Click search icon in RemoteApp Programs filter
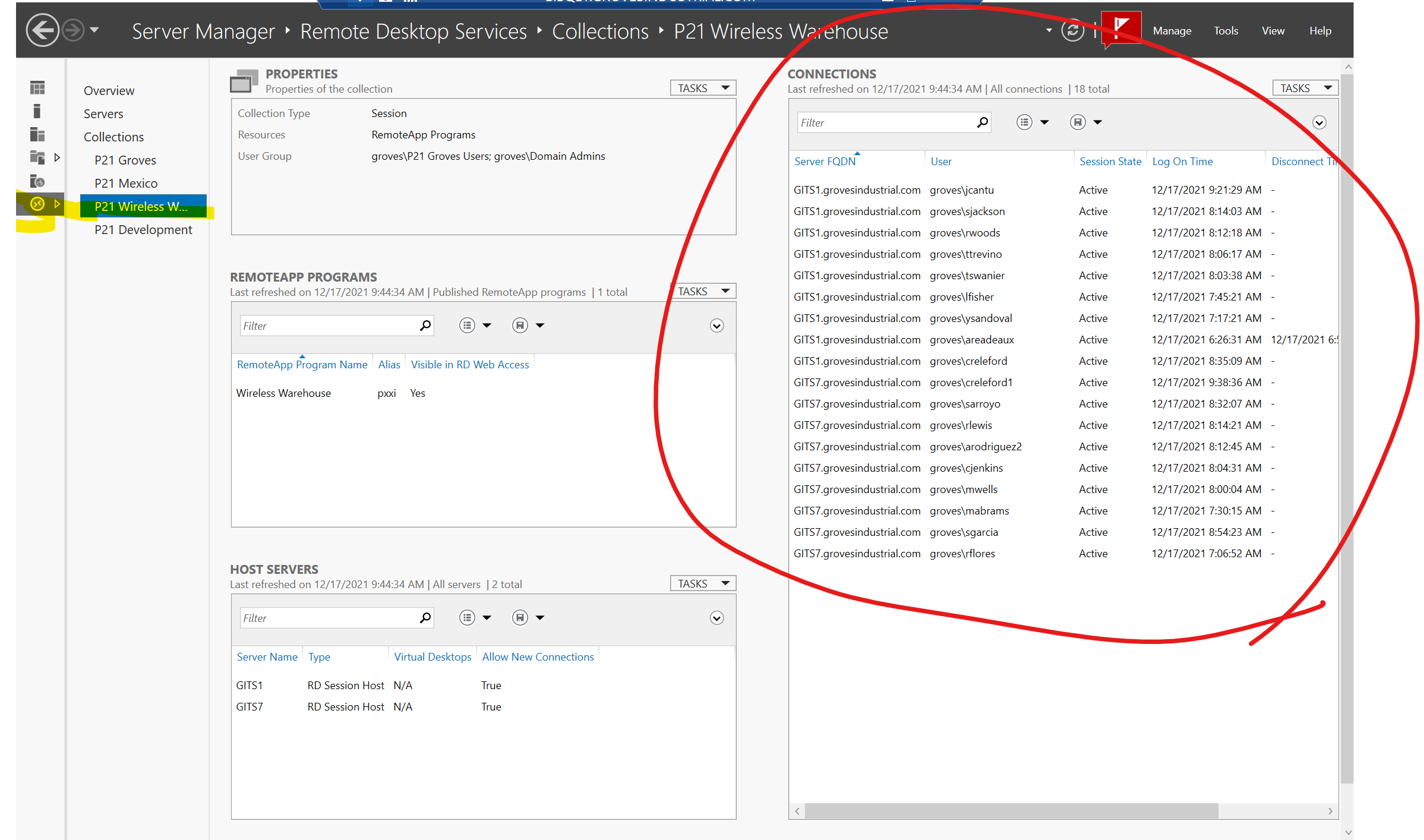This screenshot has width=1424, height=840. tap(425, 326)
